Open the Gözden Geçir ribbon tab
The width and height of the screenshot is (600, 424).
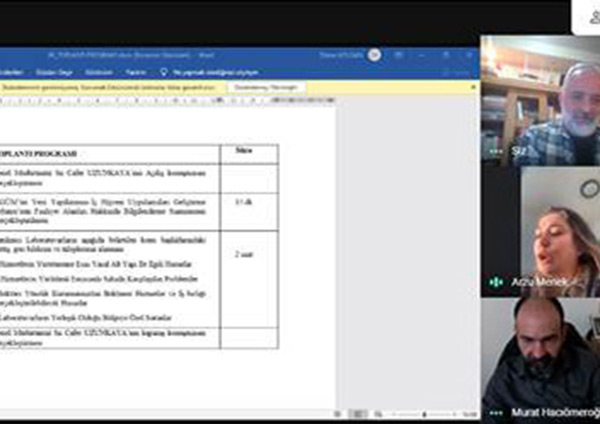click(x=54, y=72)
